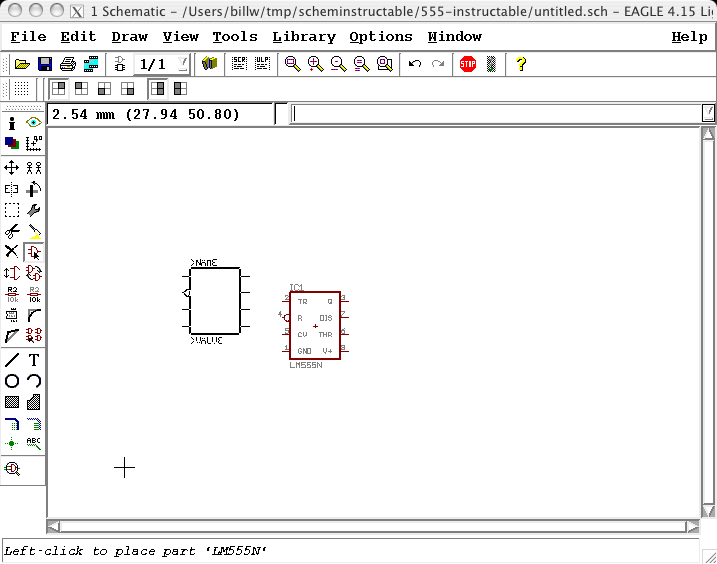
Task: Select the Name tool
Action: 12,294
